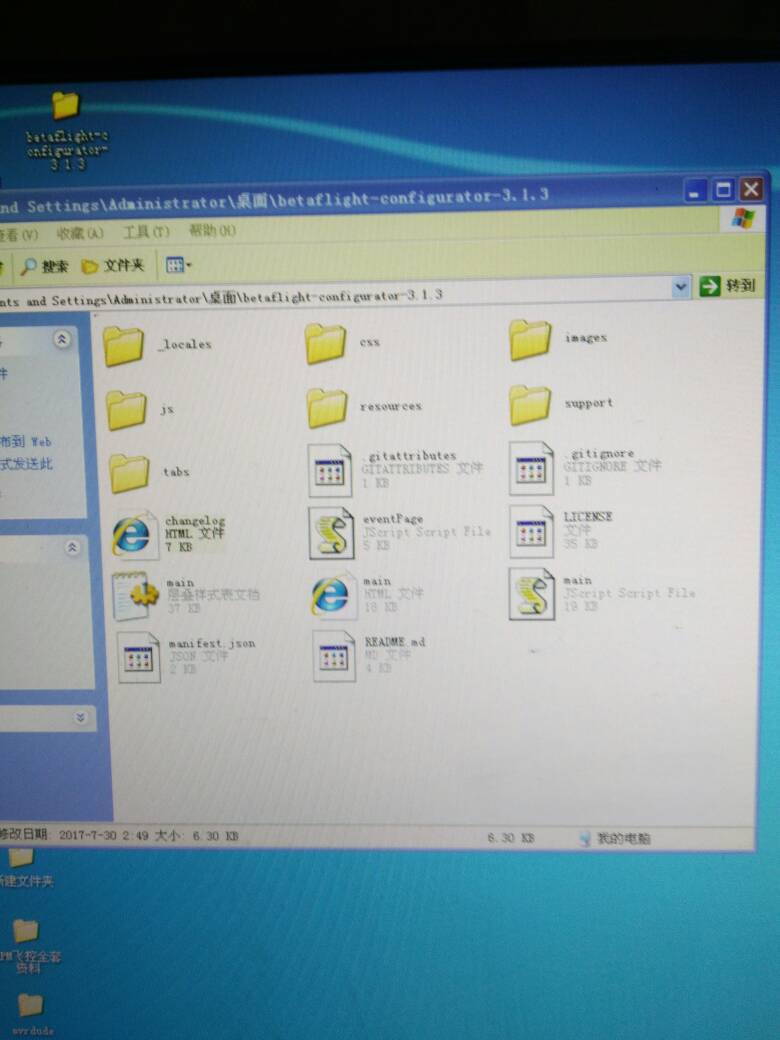
Task: Click the eventPage file name label
Action: [x=393, y=519]
